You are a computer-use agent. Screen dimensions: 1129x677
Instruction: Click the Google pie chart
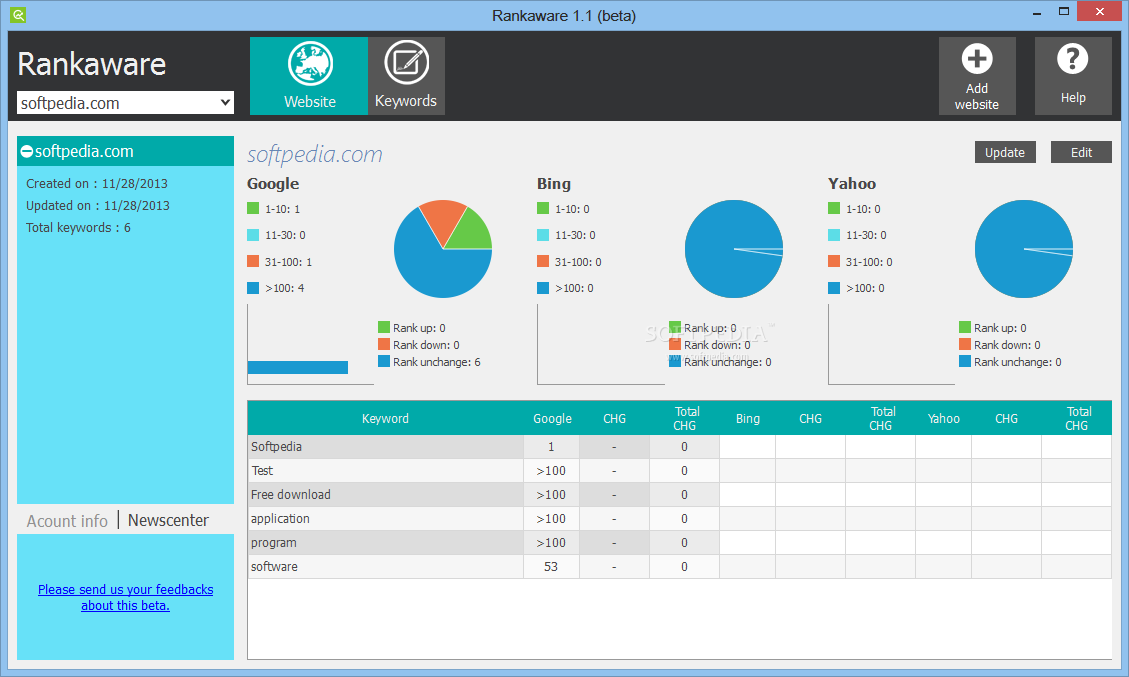443,249
